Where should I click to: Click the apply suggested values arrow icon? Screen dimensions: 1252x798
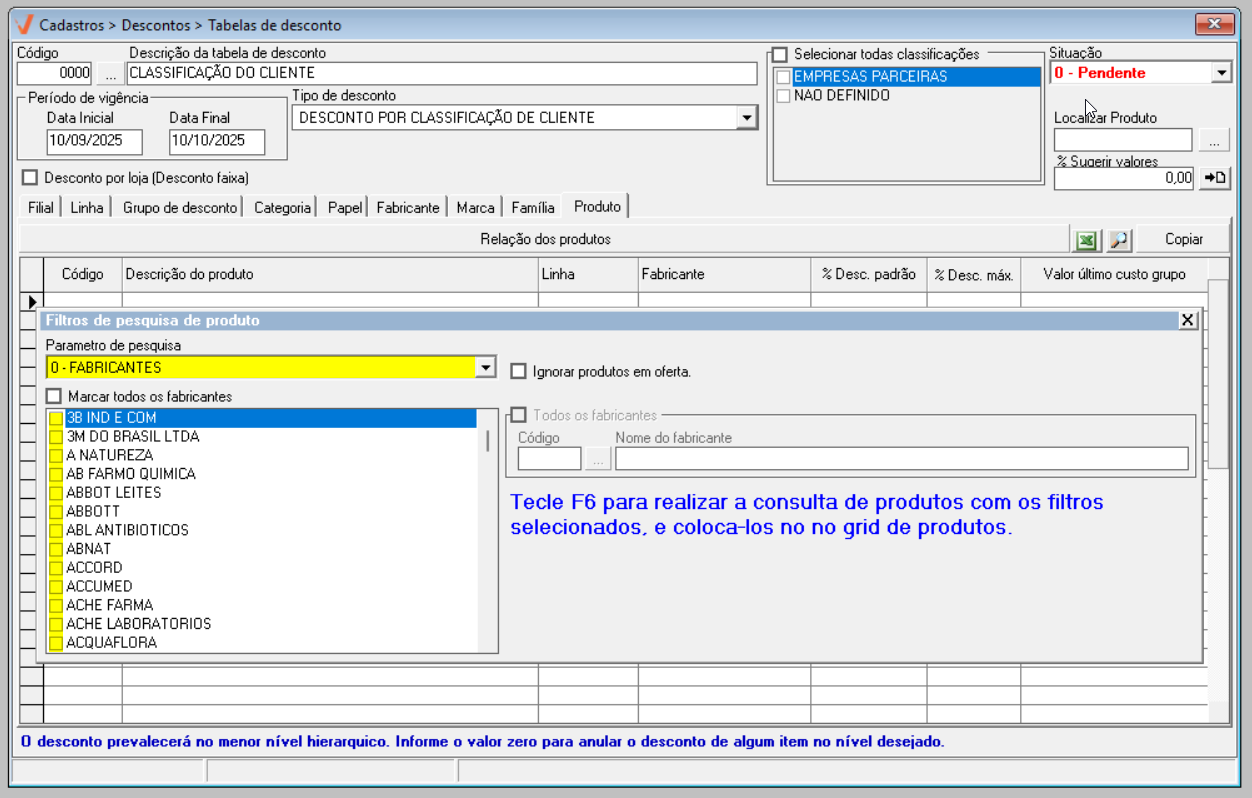pyautogui.click(x=1214, y=178)
